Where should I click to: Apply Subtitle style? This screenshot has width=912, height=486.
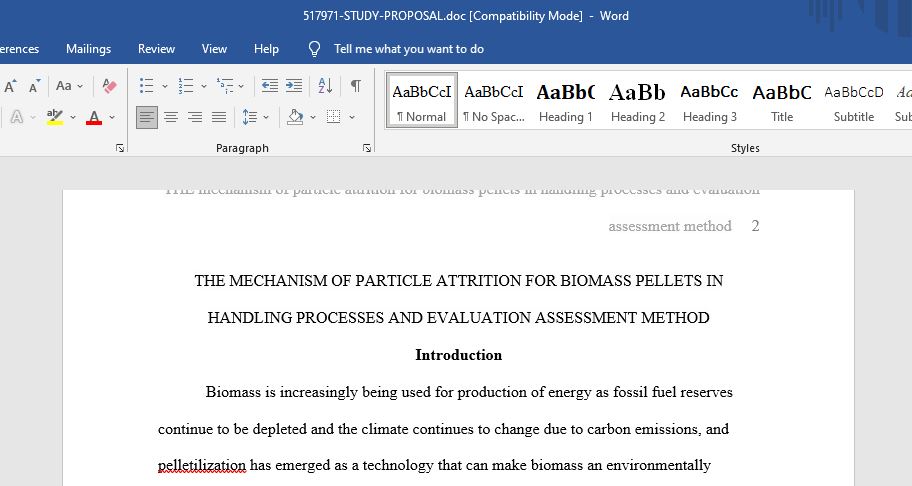coord(854,101)
